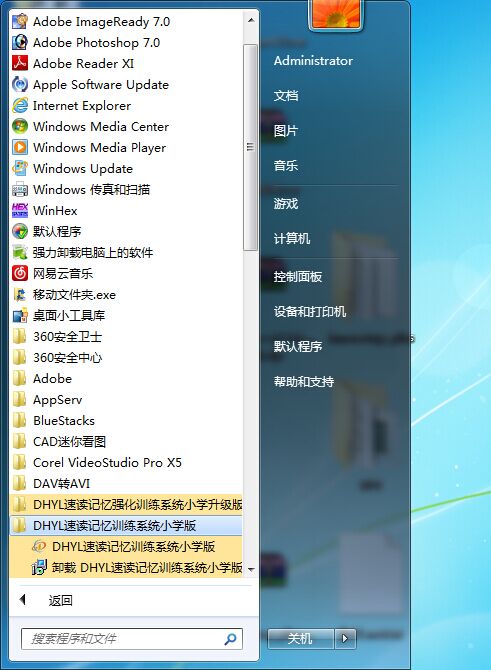Expand the BlueStacks folder
This screenshot has width=491, height=670.
[126, 420]
